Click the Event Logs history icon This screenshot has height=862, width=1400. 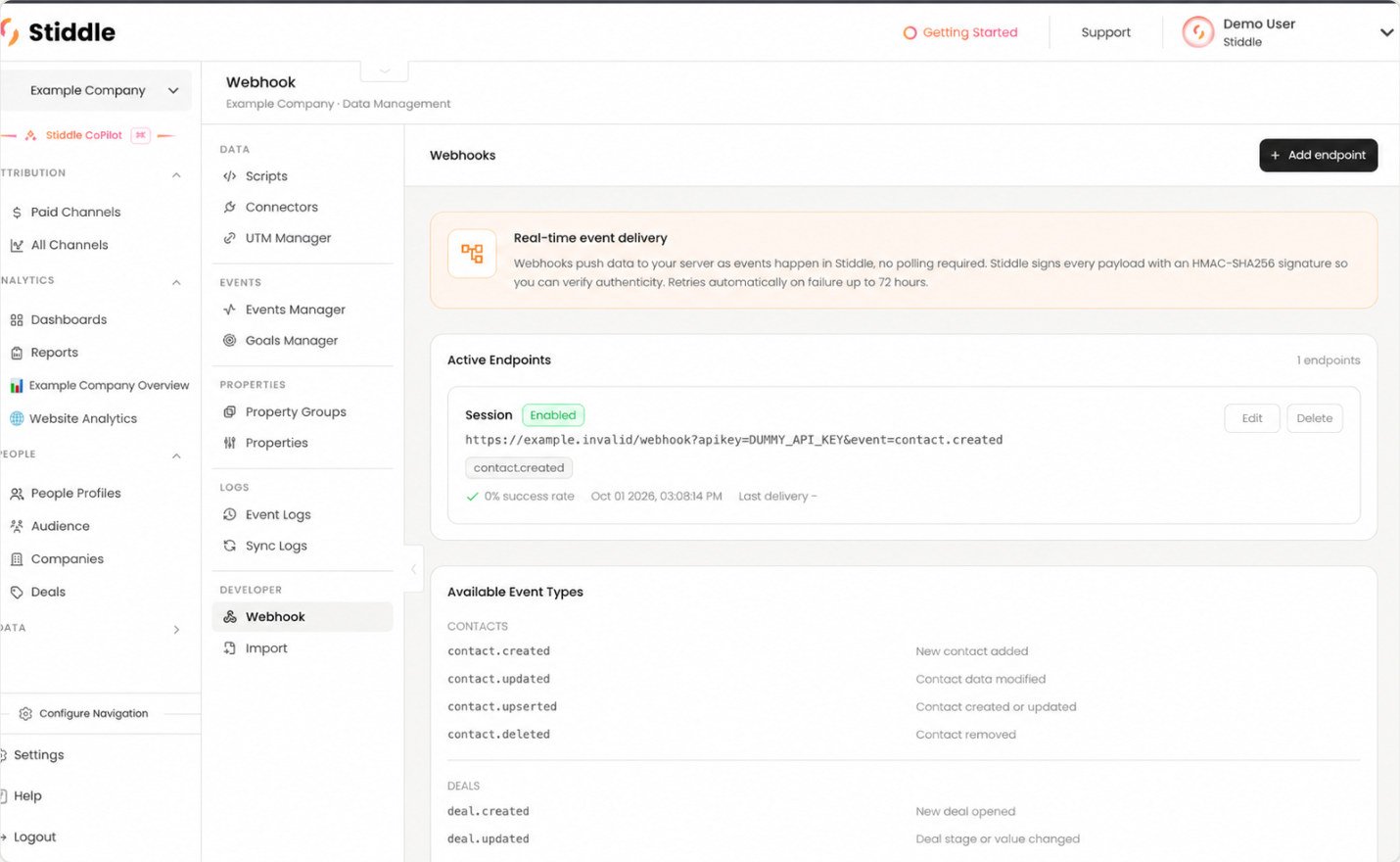[229, 514]
